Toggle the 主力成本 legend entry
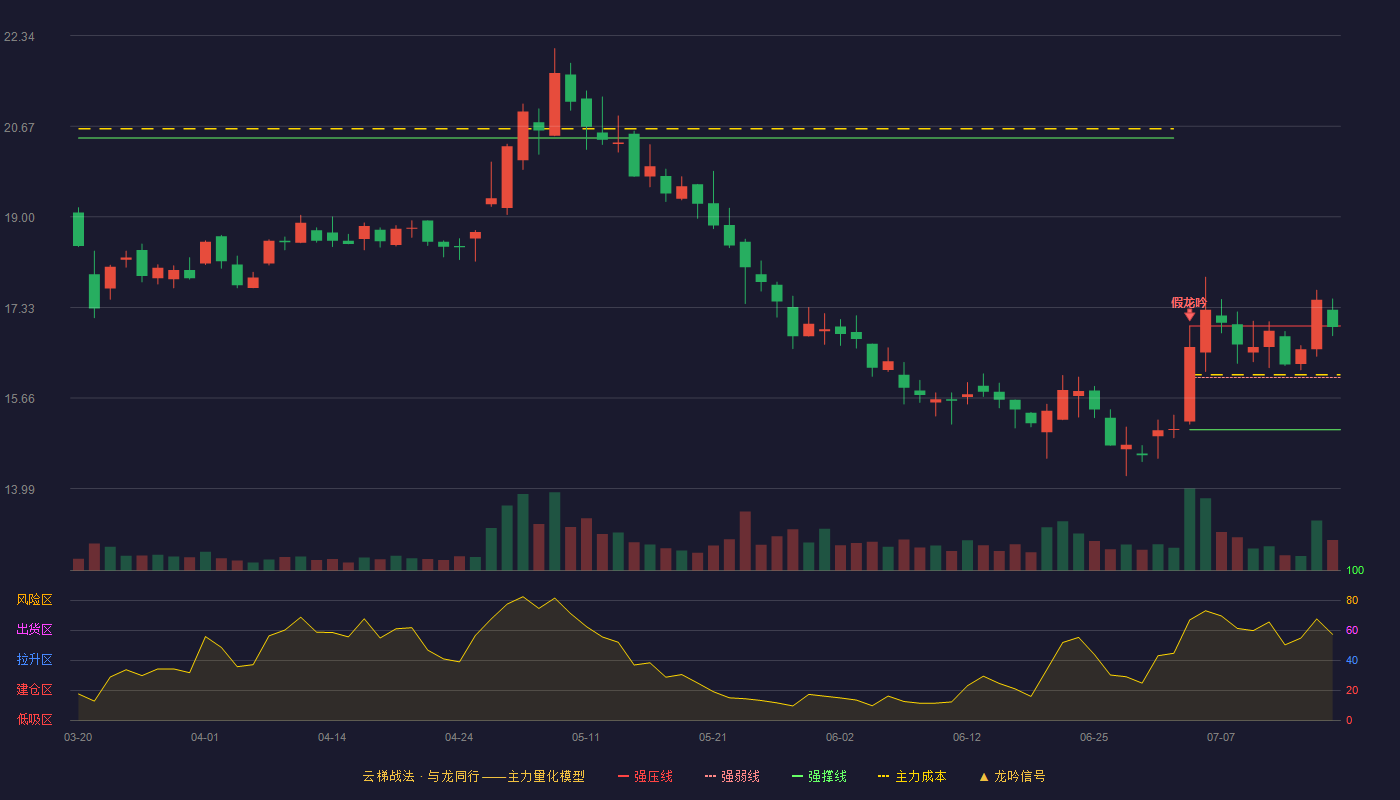Image resolution: width=1400 pixels, height=800 pixels. tap(911, 776)
